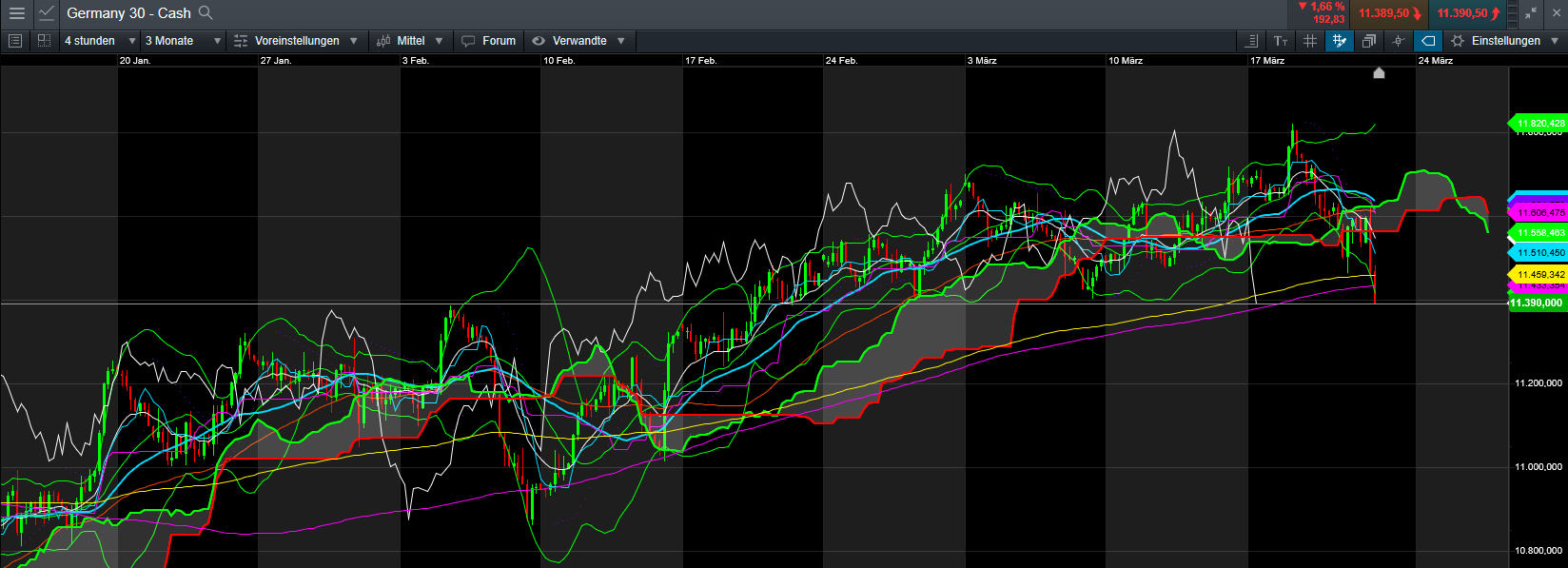Viewport: 1568px width, 568px height.
Task: Open the Einstellungen settings menu
Action: 1505,41
